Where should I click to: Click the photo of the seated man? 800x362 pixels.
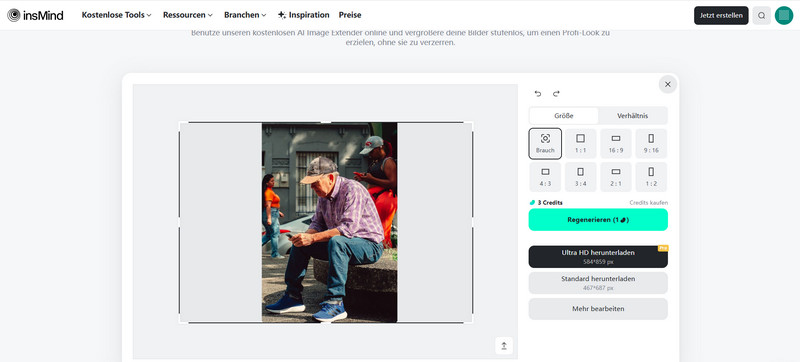pos(330,222)
